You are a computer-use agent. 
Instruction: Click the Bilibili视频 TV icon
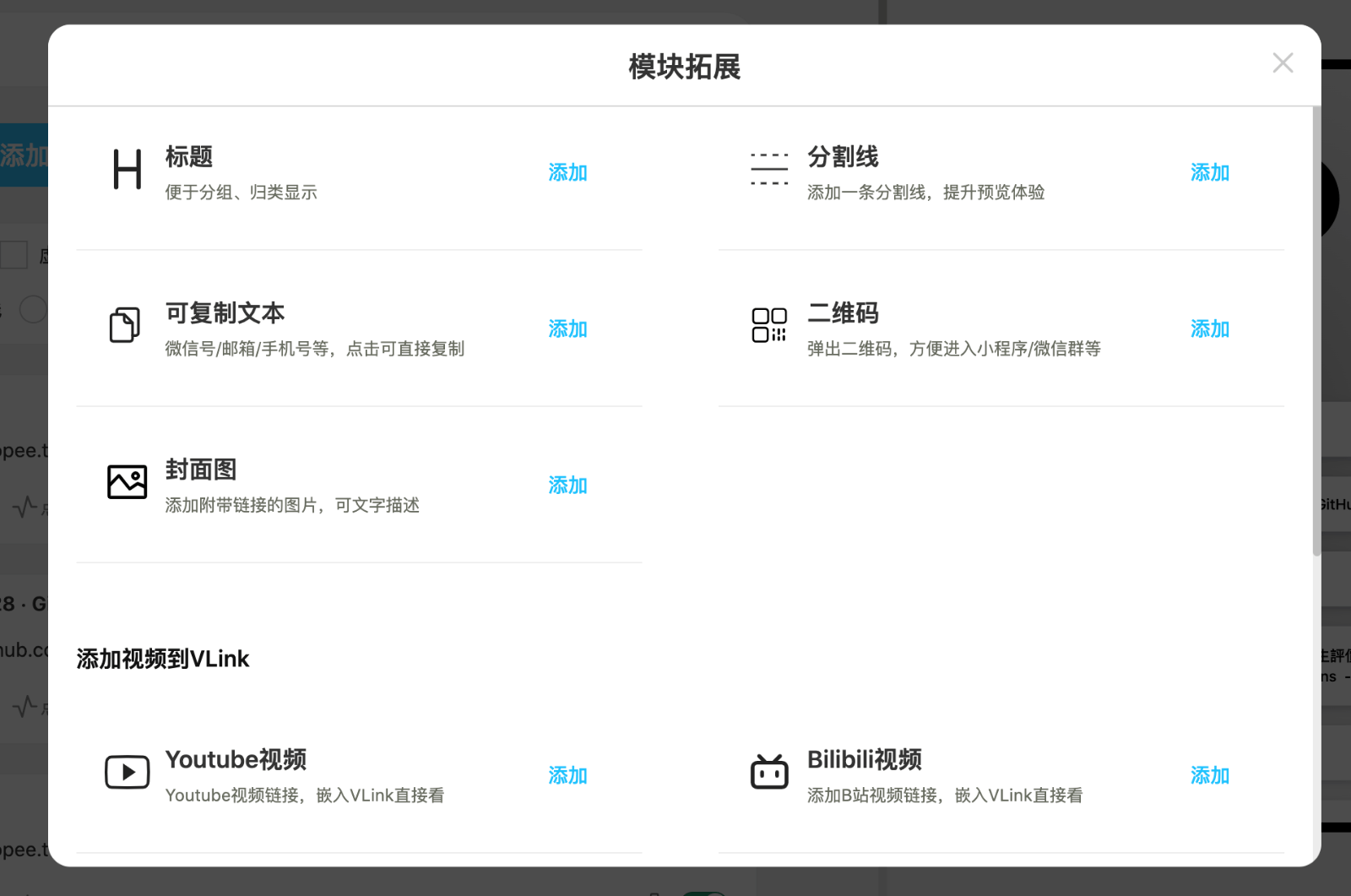point(768,772)
